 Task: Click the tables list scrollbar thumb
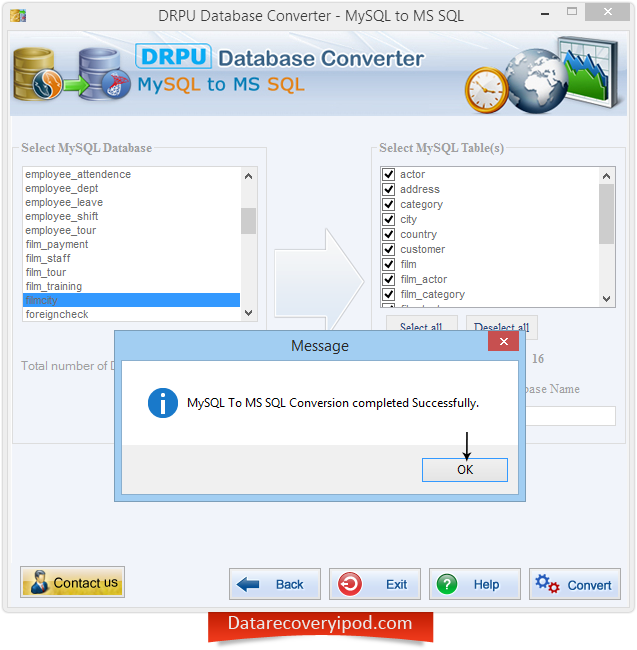tap(606, 214)
